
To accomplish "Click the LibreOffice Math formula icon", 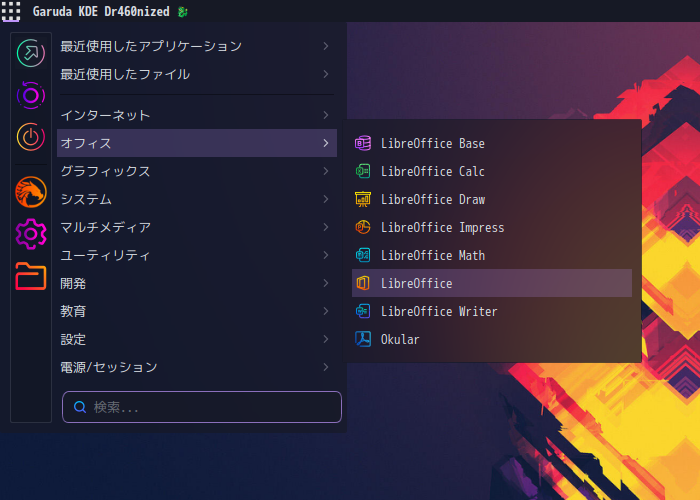I will pyautogui.click(x=362, y=255).
